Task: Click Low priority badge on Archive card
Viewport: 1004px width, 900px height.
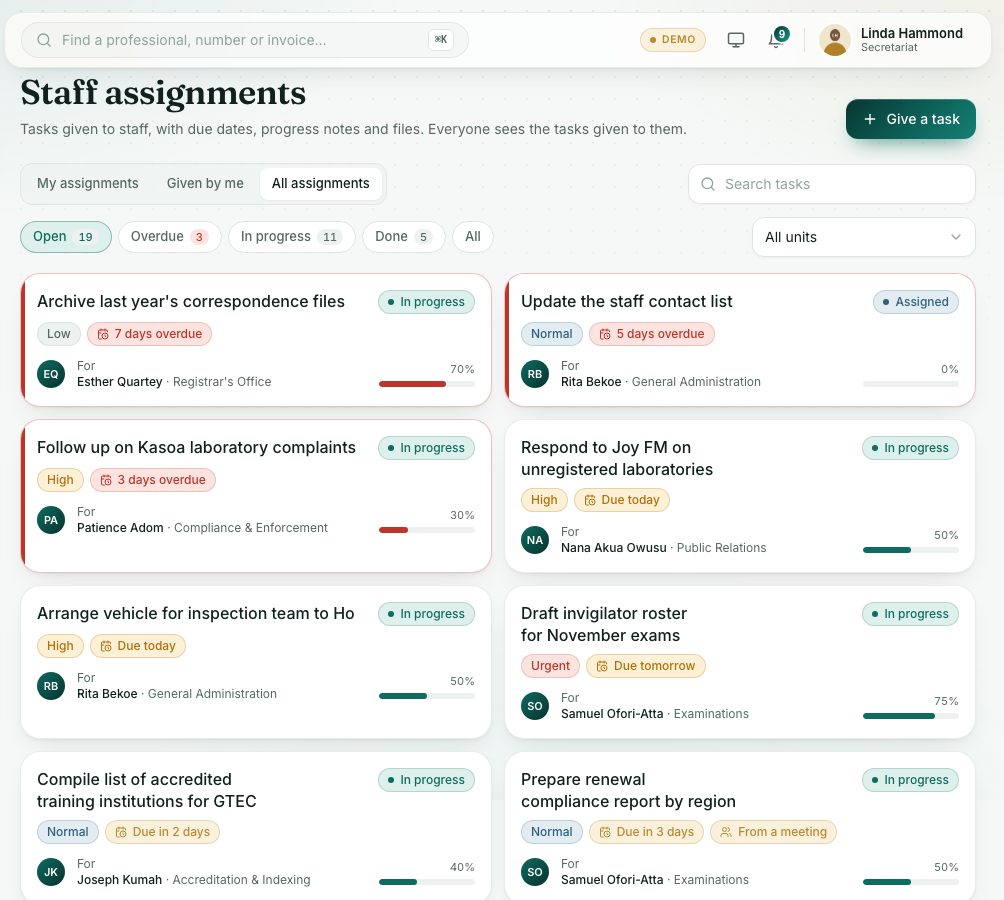Action: [58, 334]
